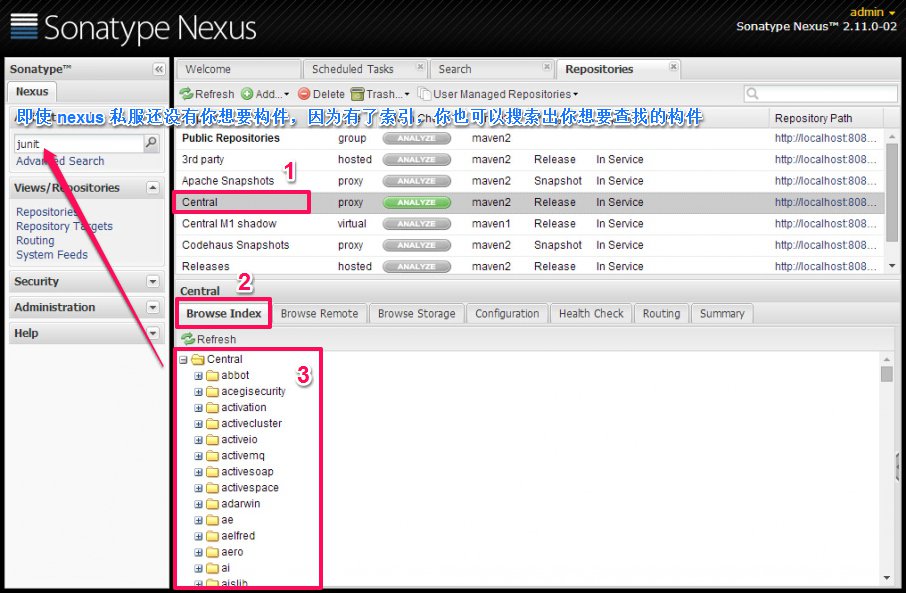Select the Public Repositories row
The width and height of the screenshot is (906, 593).
coord(529,138)
